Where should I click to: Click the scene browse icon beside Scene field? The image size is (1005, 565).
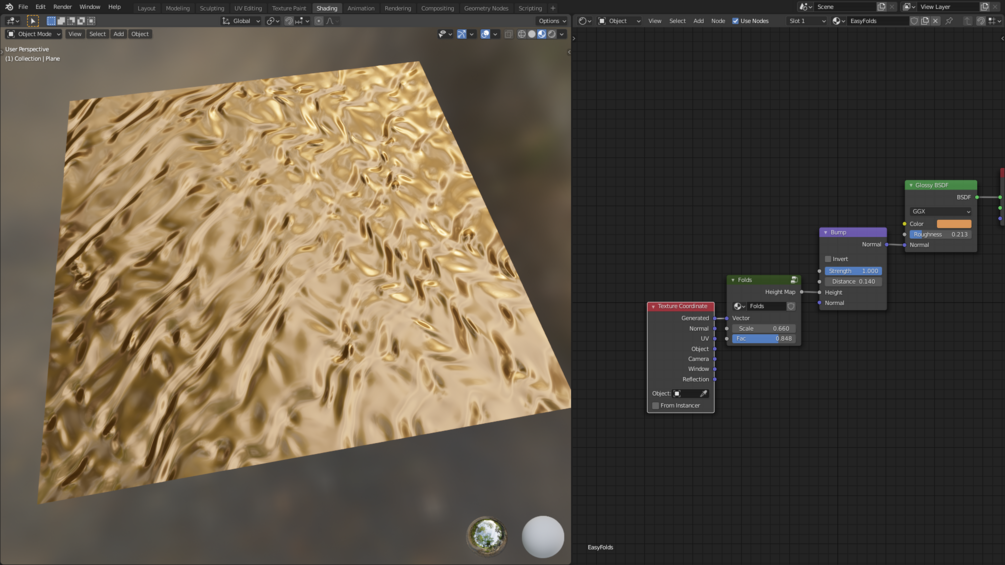pyautogui.click(x=804, y=7)
